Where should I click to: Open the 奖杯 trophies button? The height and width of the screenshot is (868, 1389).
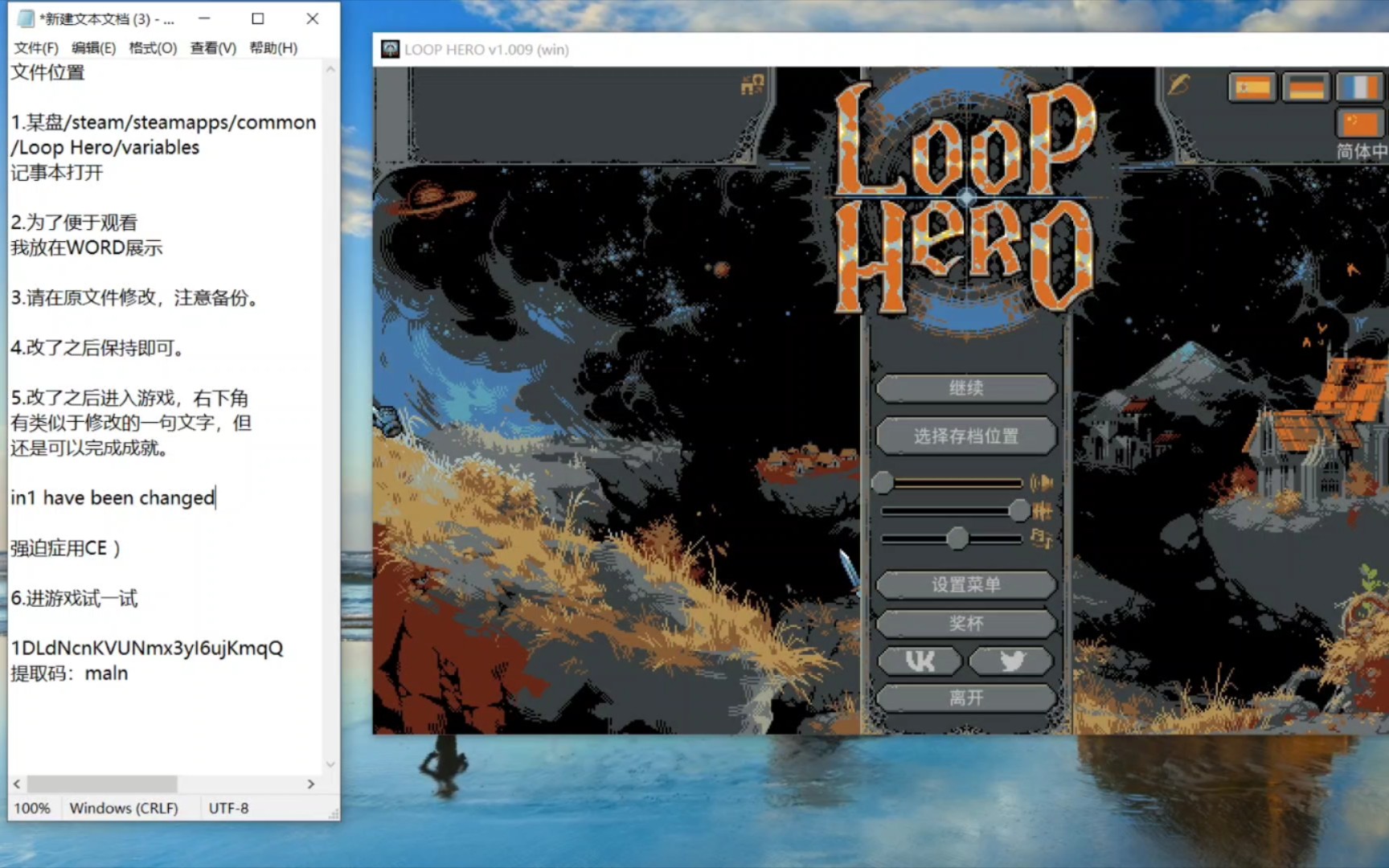(966, 623)
